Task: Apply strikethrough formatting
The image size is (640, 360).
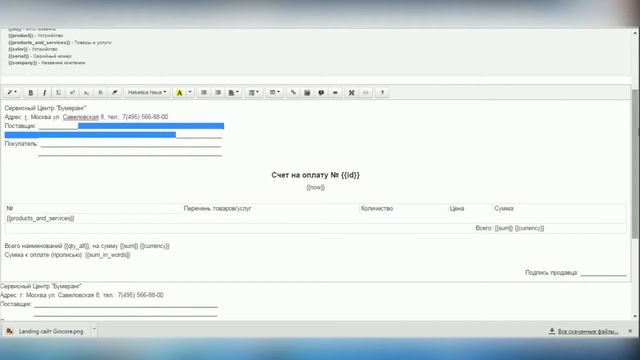Action: tap(100, 93)
